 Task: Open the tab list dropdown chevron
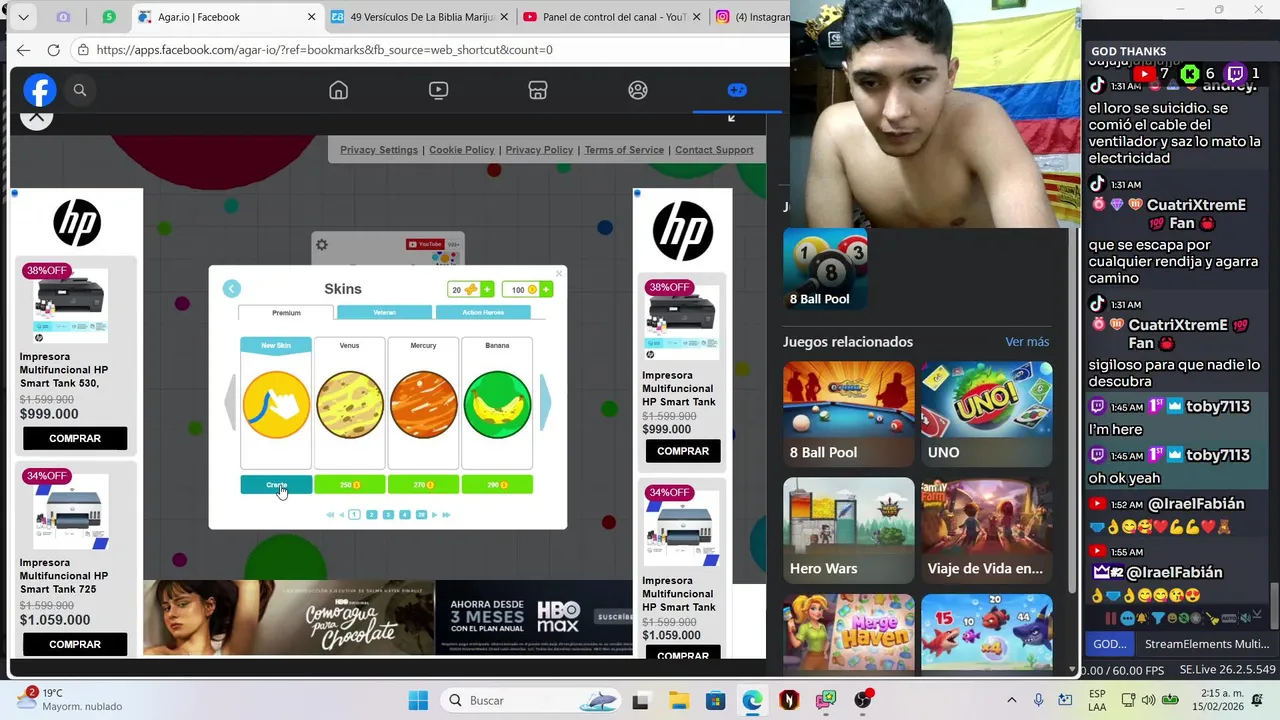click(x=23, y=17)
